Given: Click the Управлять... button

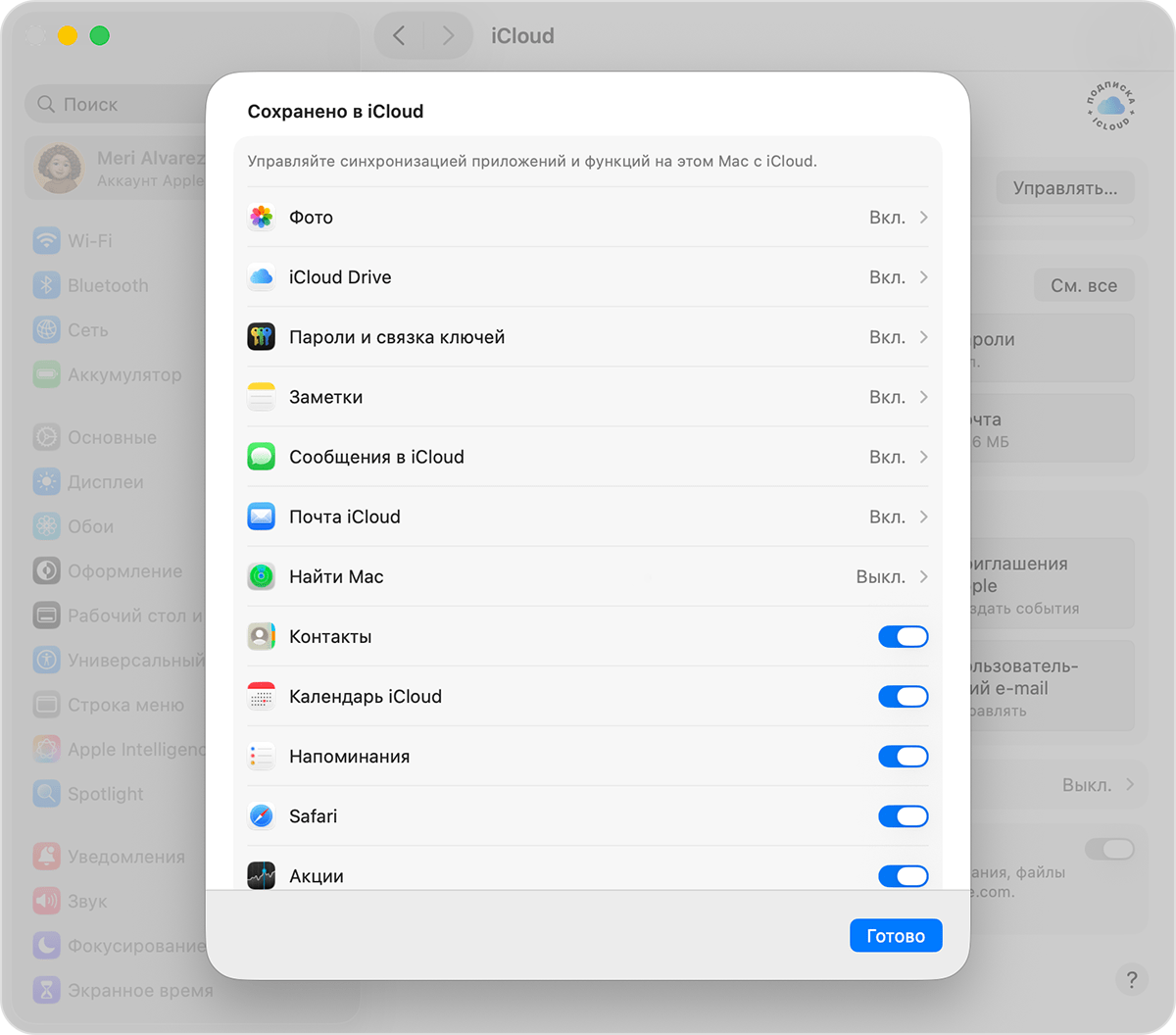Looking at the screenshot, I should pyautogui.click(x=1065, y=188).
